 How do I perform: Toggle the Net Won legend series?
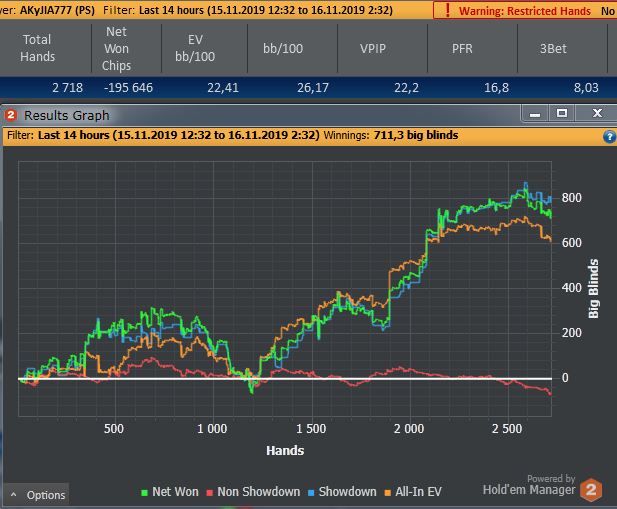click(170, 492)
